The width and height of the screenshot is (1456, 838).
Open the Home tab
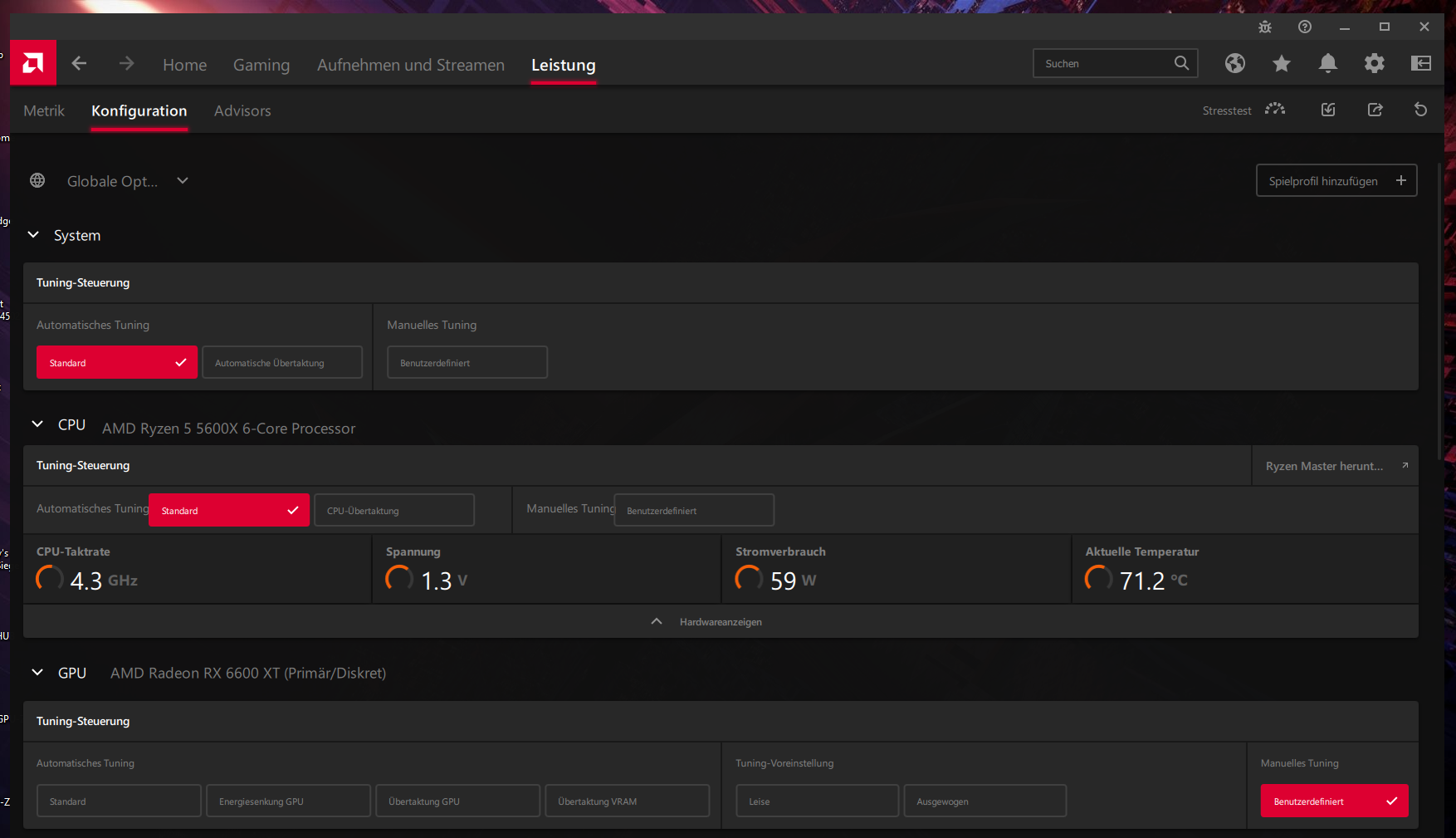tap(185, 65)
